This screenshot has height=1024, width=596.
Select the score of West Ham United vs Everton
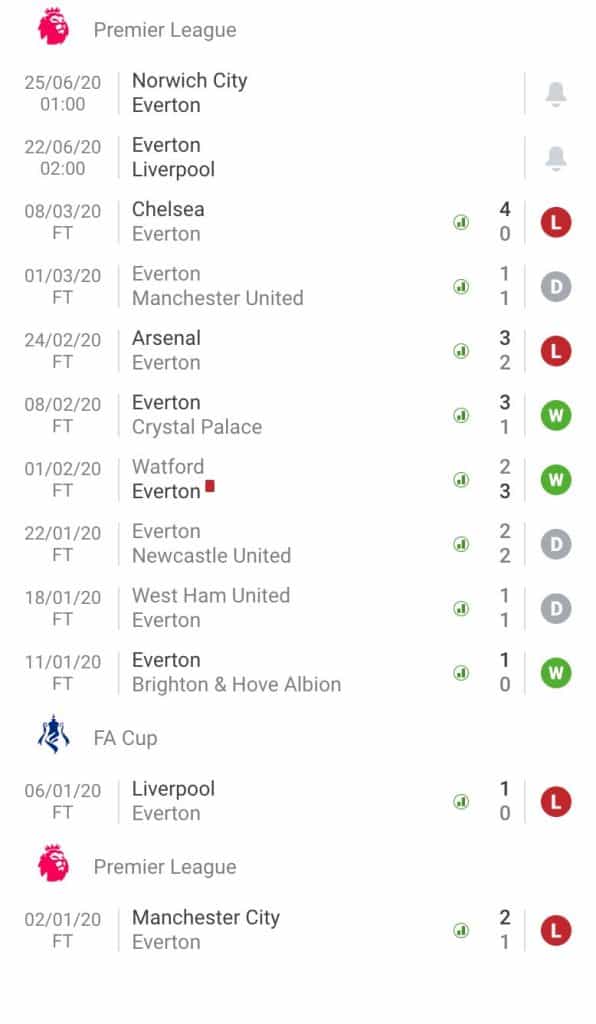[505, 608]
